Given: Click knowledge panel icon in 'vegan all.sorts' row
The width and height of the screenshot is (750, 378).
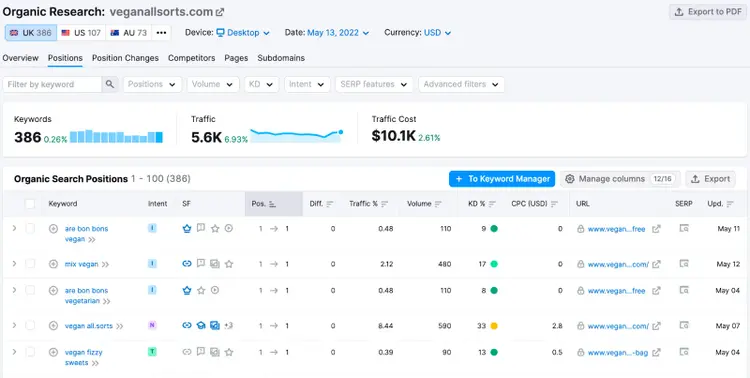Looking at the screenshot, I should coord(201,325).
